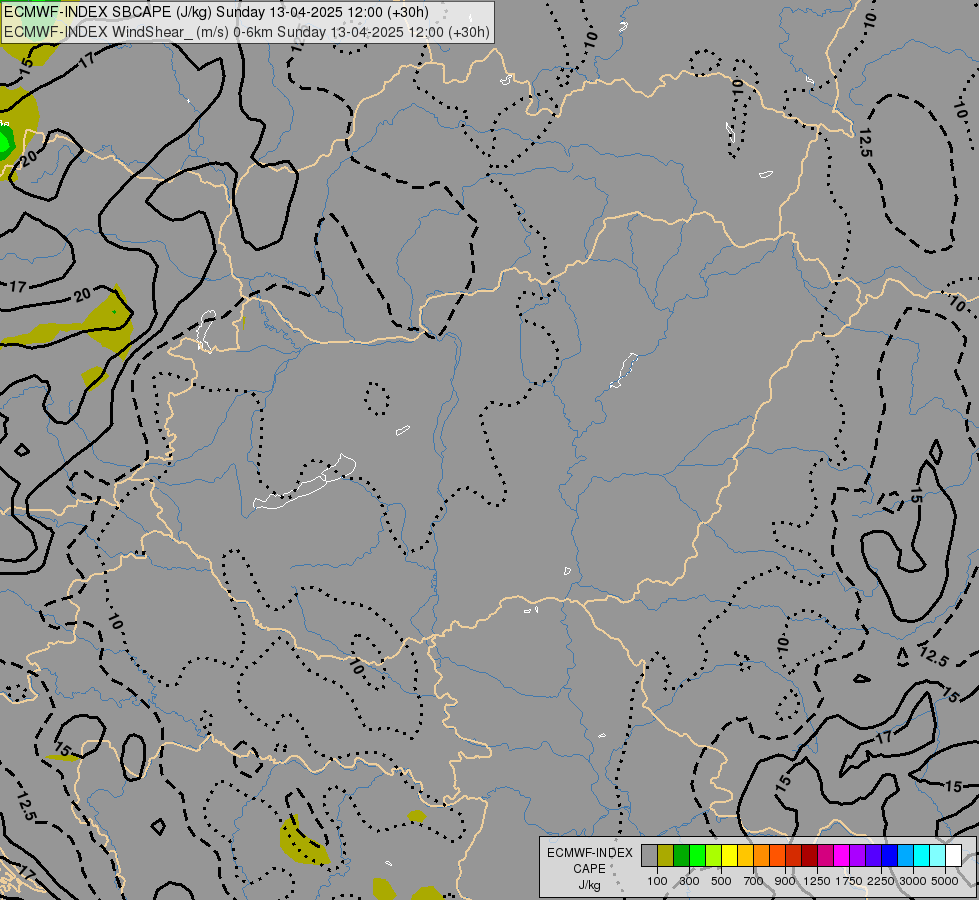Select the indigo swatch left of 2250 tick
Screen dimensions: 979x900
click(873, 855)
